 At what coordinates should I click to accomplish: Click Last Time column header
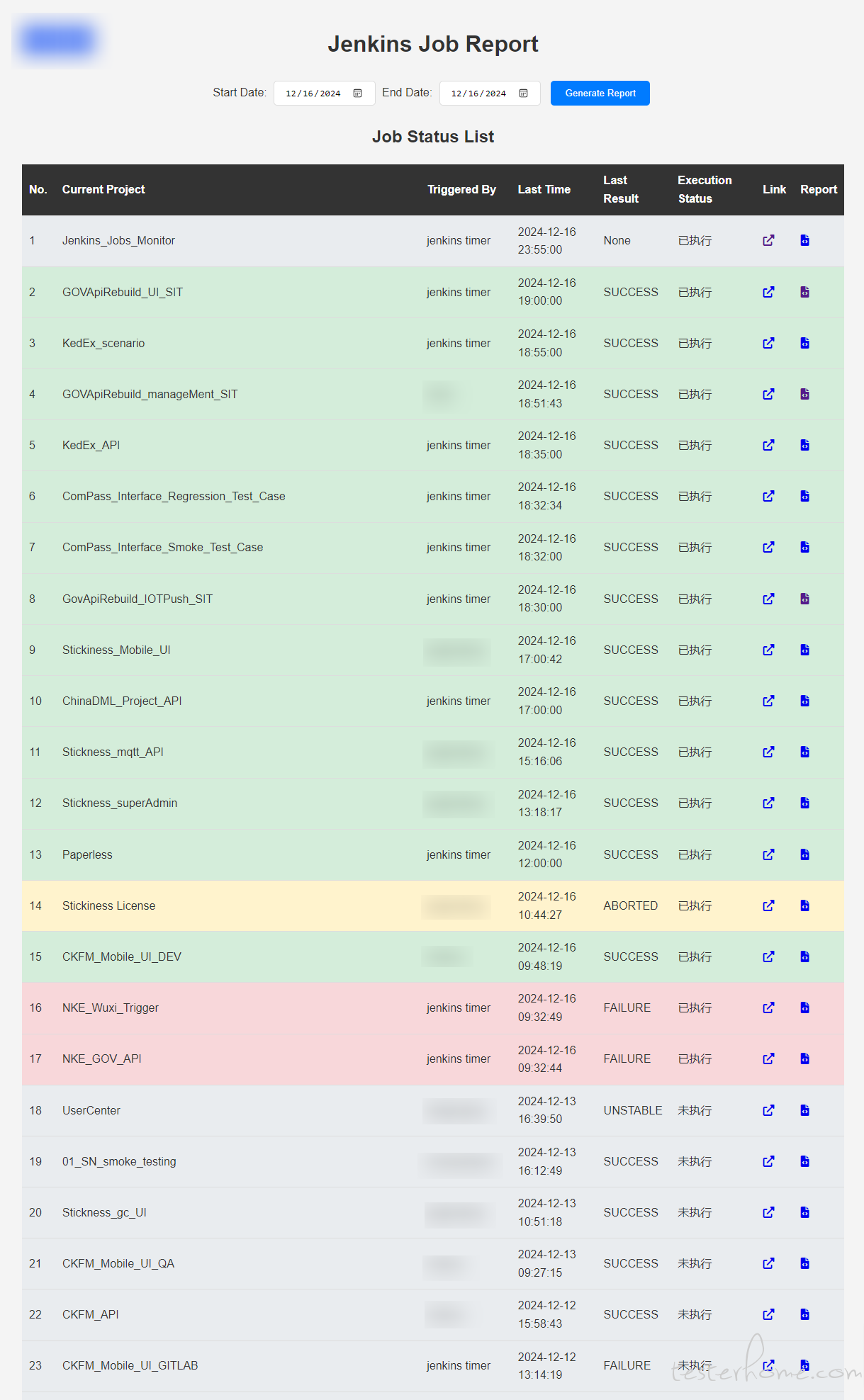(x=544, y=189)
